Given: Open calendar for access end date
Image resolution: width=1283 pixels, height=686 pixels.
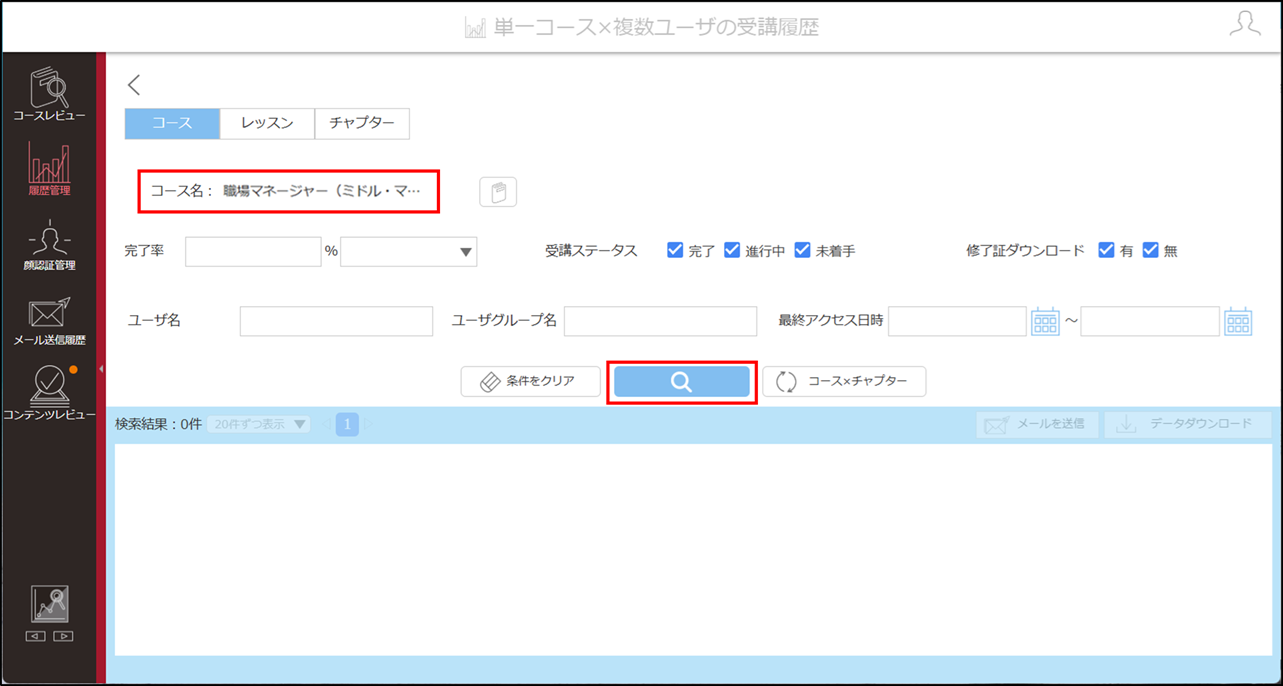Looking at the screenshot, I should tap(1238, 322).
